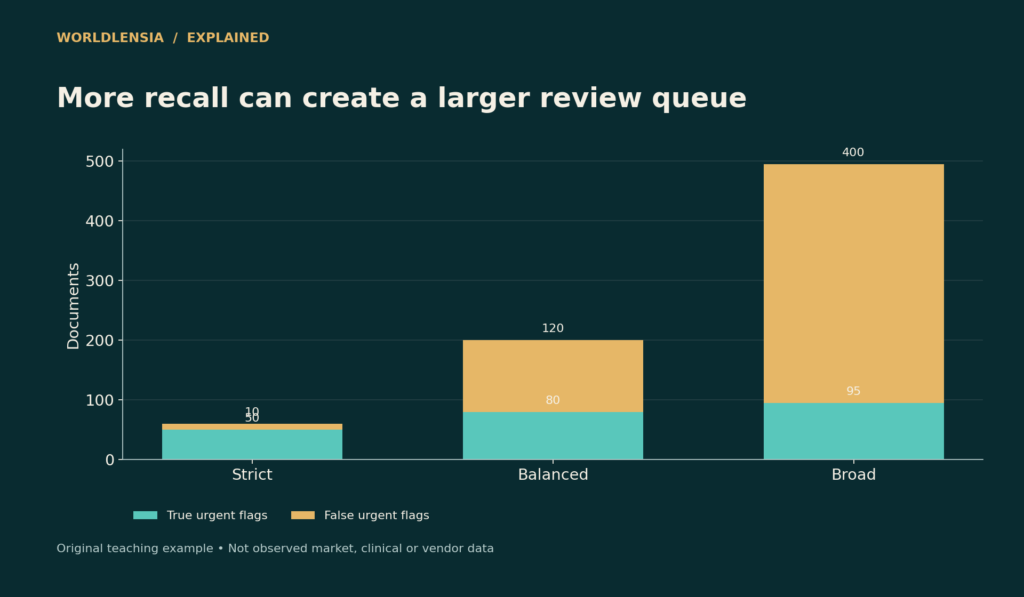Click the "WORLDLENSIA" header text
Screen dimensions: 1024x597
click(110, 38)
